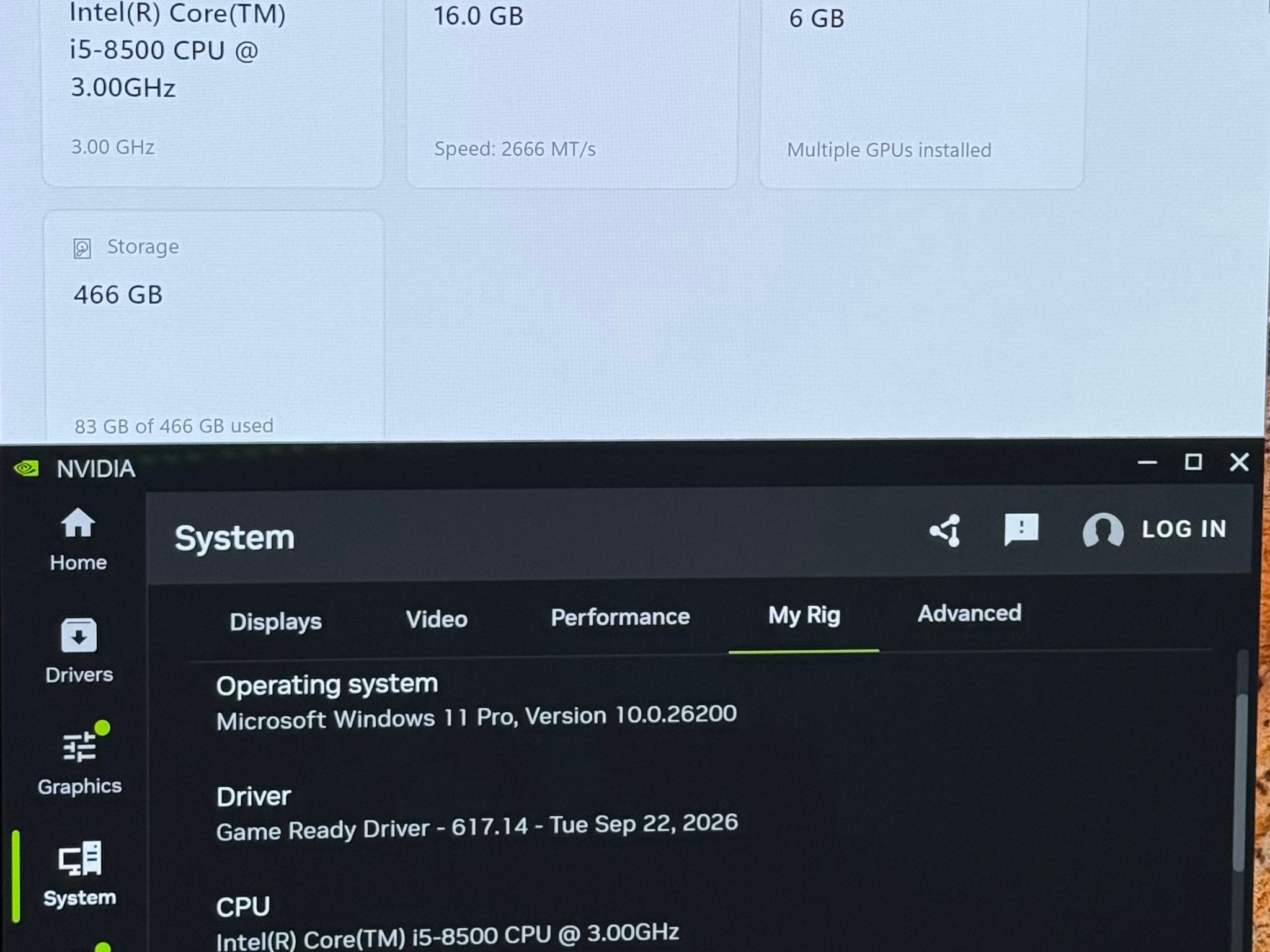Click the 'Operating system' heading
This screenshot has height=952, width=1270.
click(327, 685)
